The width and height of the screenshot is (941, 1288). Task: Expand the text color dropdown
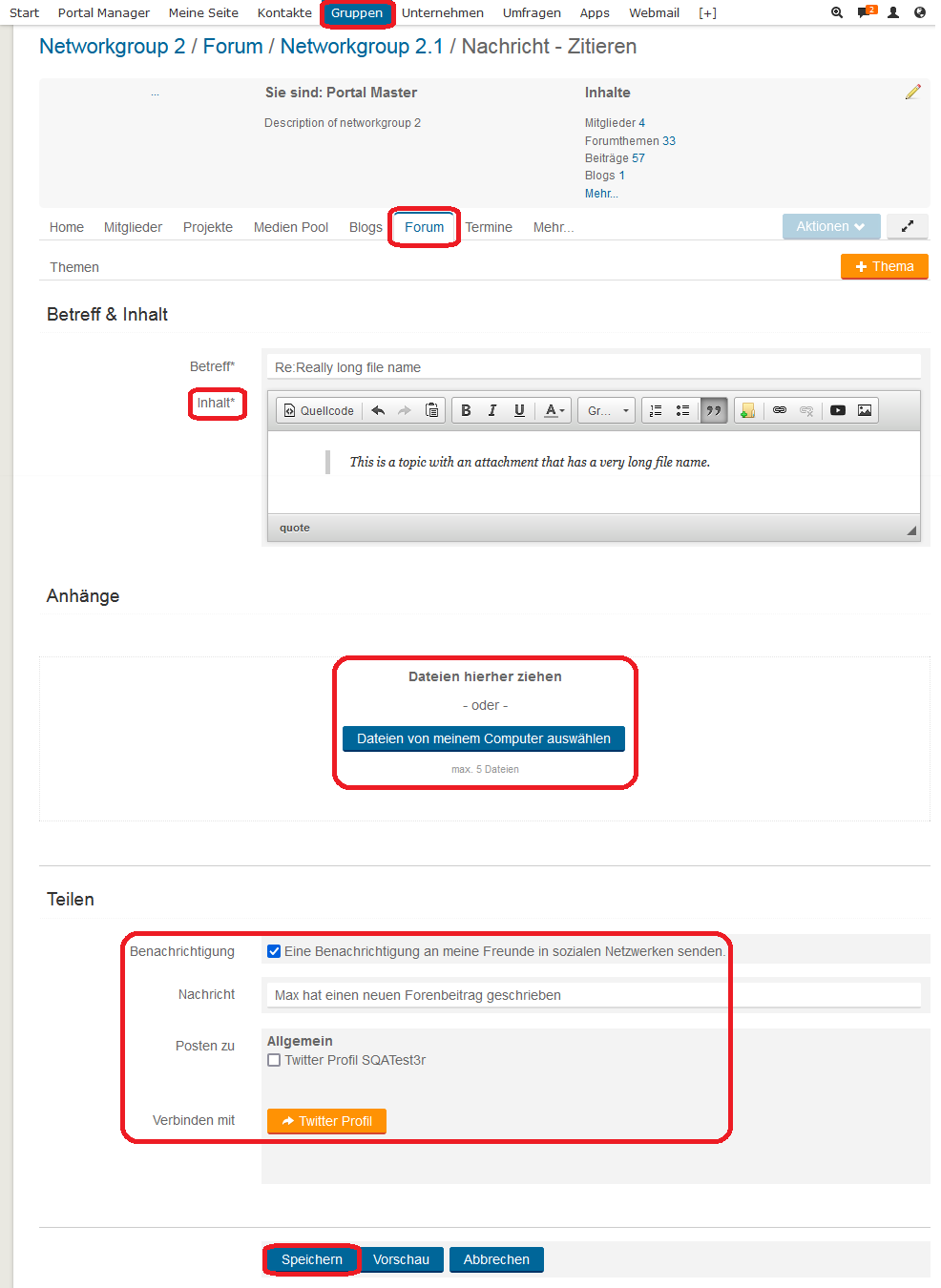554,410
